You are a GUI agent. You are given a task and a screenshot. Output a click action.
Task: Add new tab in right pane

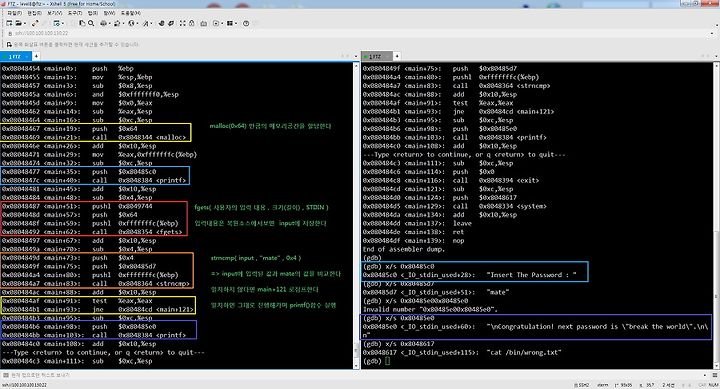coord(397,56)
